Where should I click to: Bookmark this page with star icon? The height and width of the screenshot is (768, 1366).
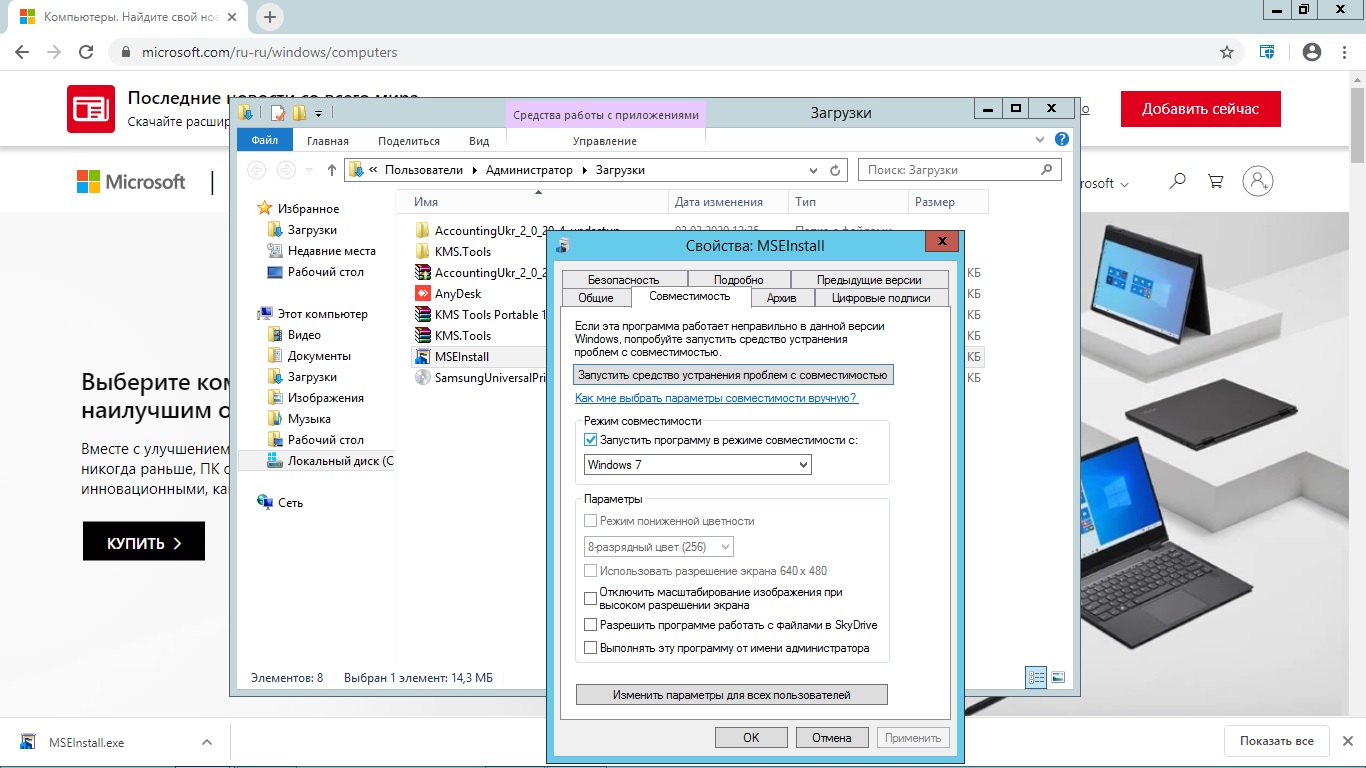pyautogui.click(x=1227, y=52)
